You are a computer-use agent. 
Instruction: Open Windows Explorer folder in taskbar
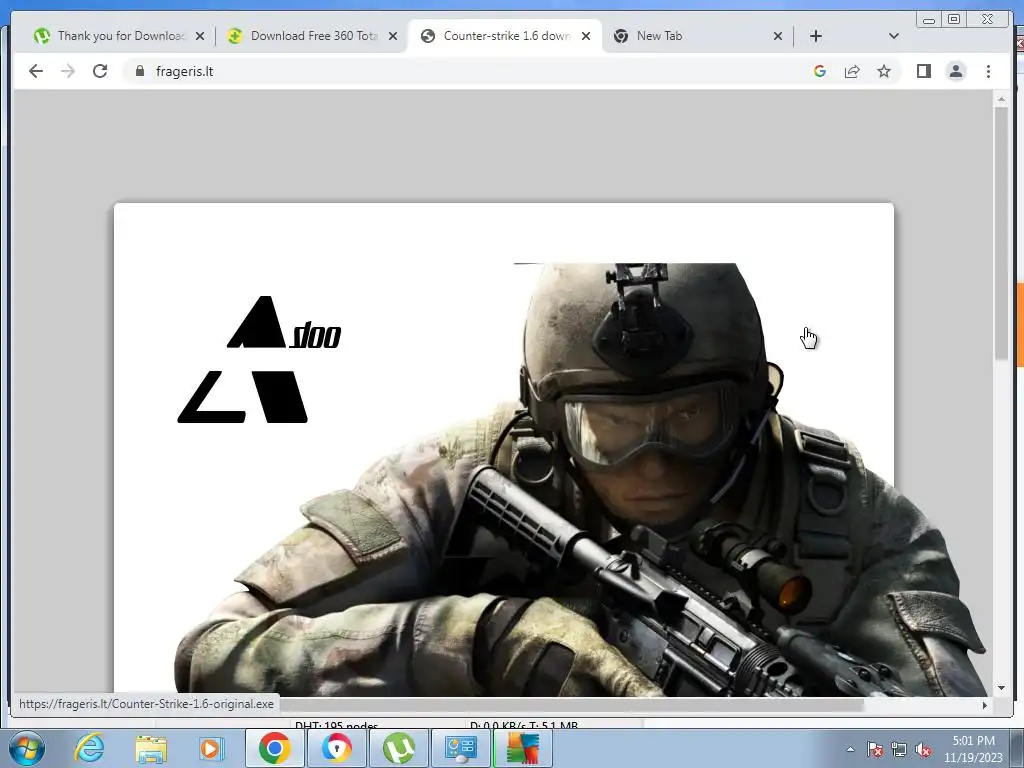pos(151,748)
